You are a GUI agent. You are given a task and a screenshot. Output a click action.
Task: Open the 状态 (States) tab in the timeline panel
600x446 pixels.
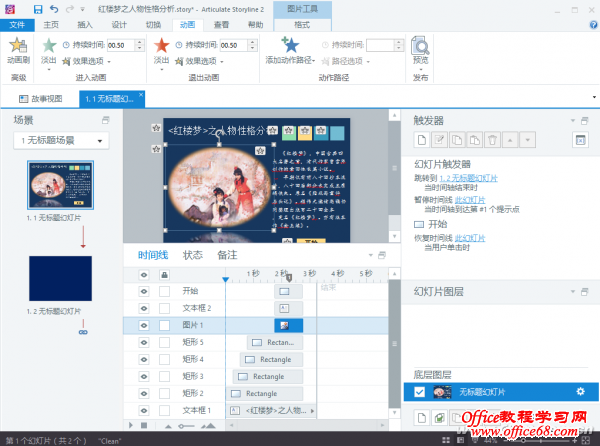(x=193, y=255)
